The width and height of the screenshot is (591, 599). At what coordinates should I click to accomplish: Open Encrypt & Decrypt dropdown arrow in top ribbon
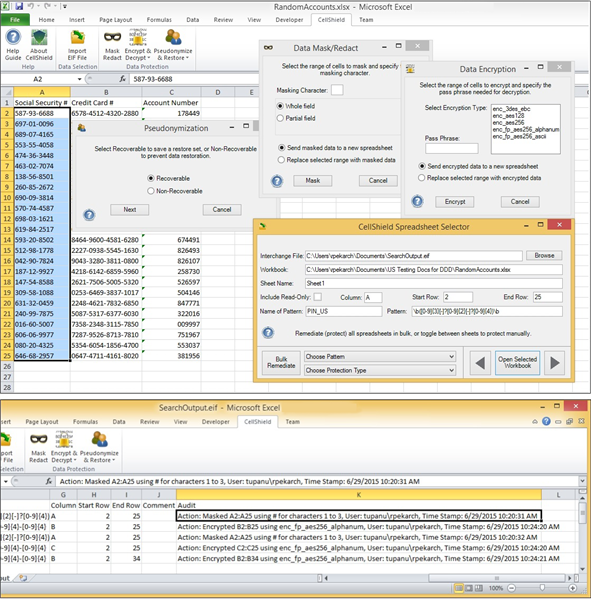click(x=149, y=58)
